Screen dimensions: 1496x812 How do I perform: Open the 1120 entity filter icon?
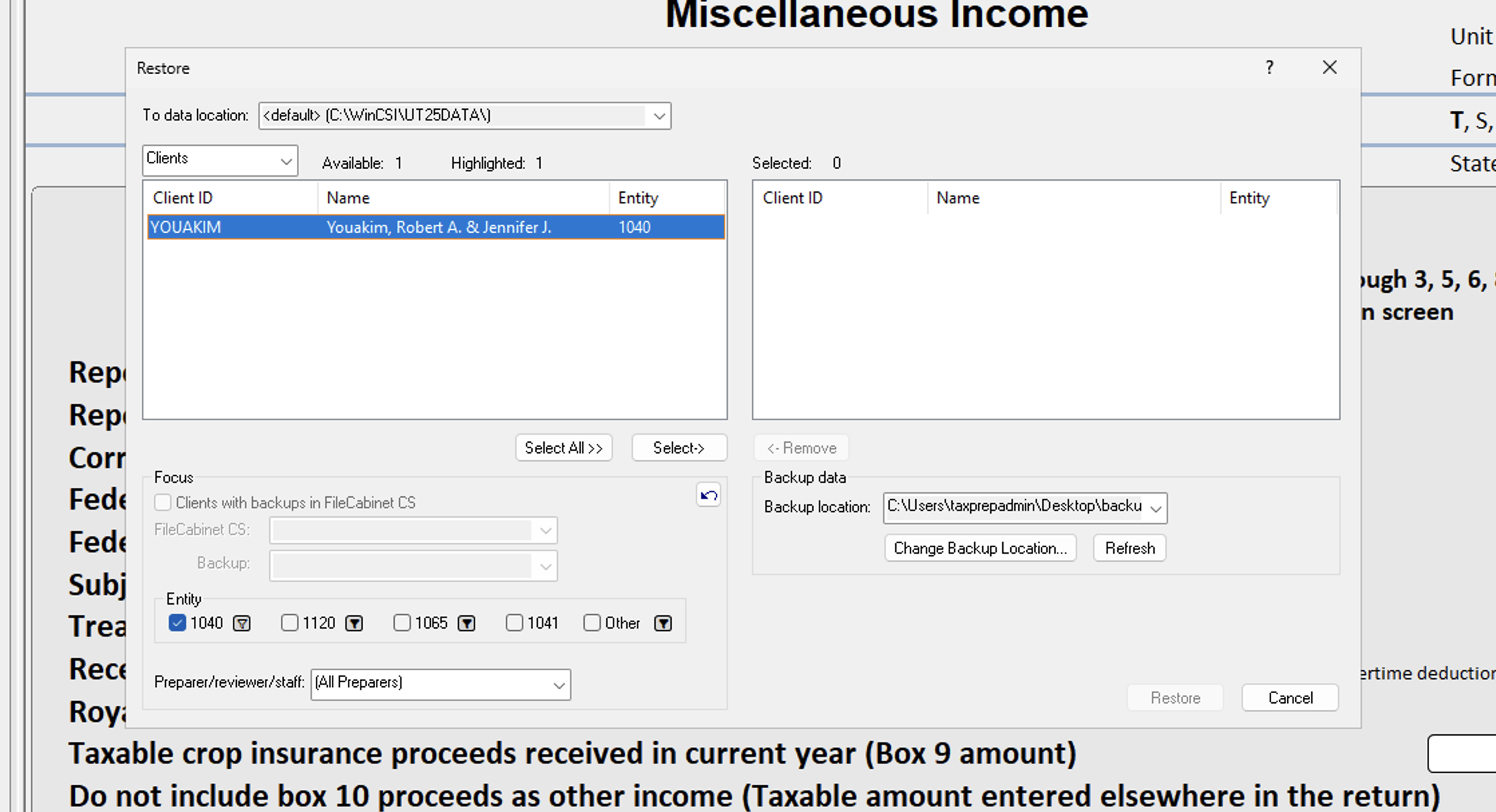(354, 623)
